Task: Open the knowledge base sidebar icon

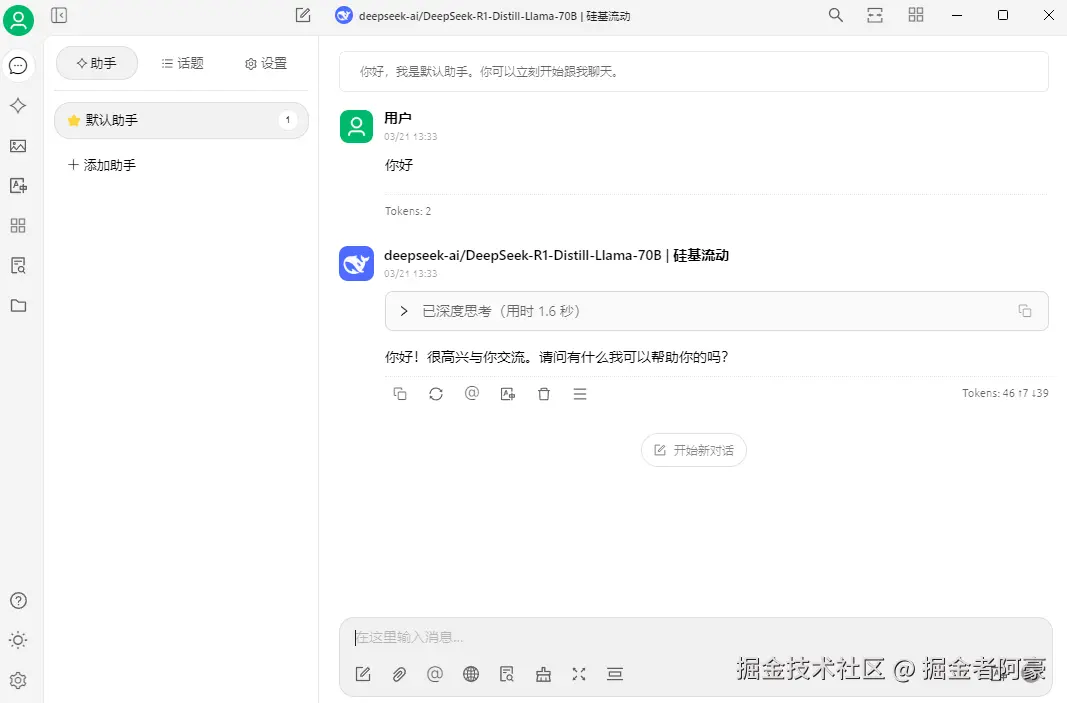Action: (x=18, y=265)
